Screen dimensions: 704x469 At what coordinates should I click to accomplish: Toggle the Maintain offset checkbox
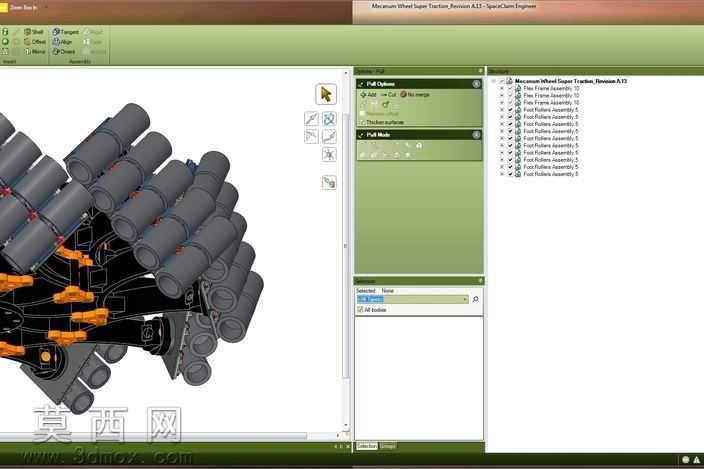point(362,114)
